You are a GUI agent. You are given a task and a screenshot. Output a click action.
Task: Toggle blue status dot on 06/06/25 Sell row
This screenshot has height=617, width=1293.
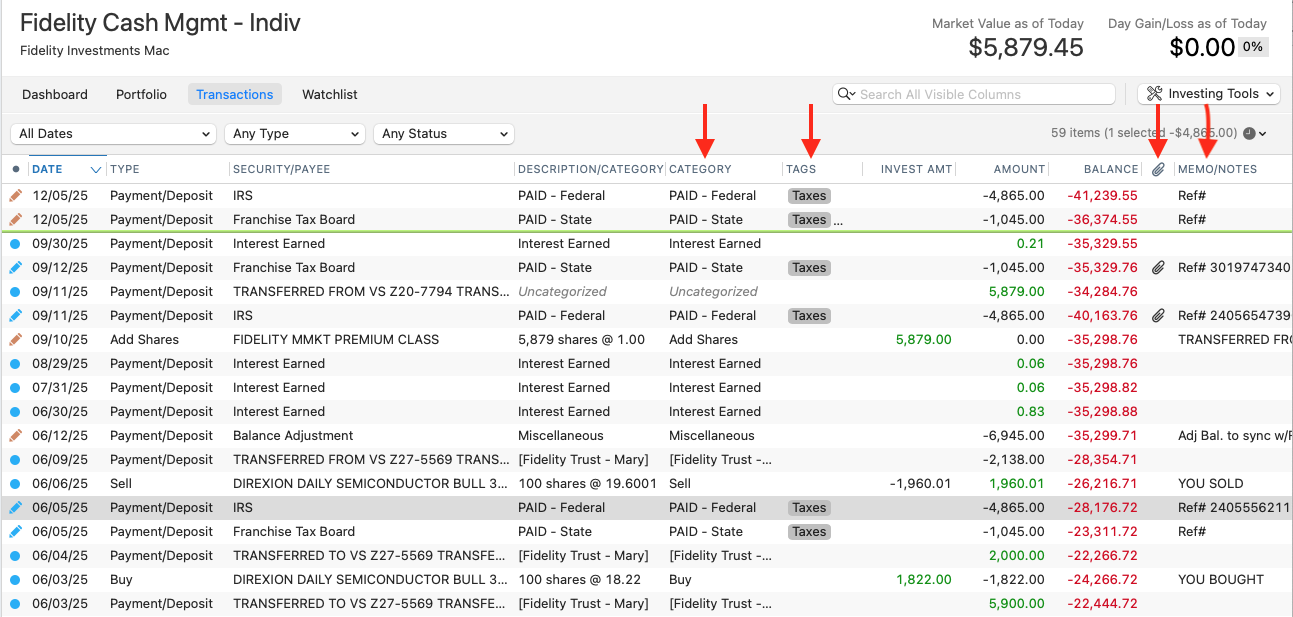[x=15, y=484]
